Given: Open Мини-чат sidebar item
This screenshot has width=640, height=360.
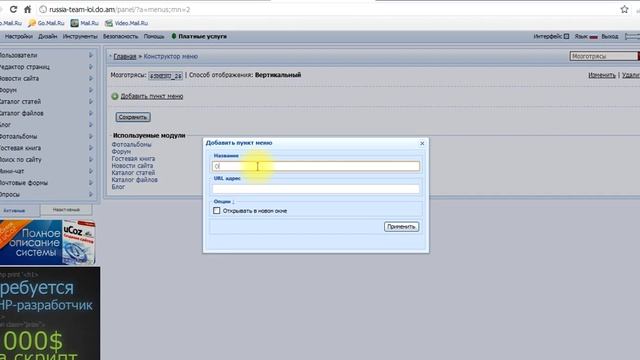Looking at the screenshot, I should (12, 171).
